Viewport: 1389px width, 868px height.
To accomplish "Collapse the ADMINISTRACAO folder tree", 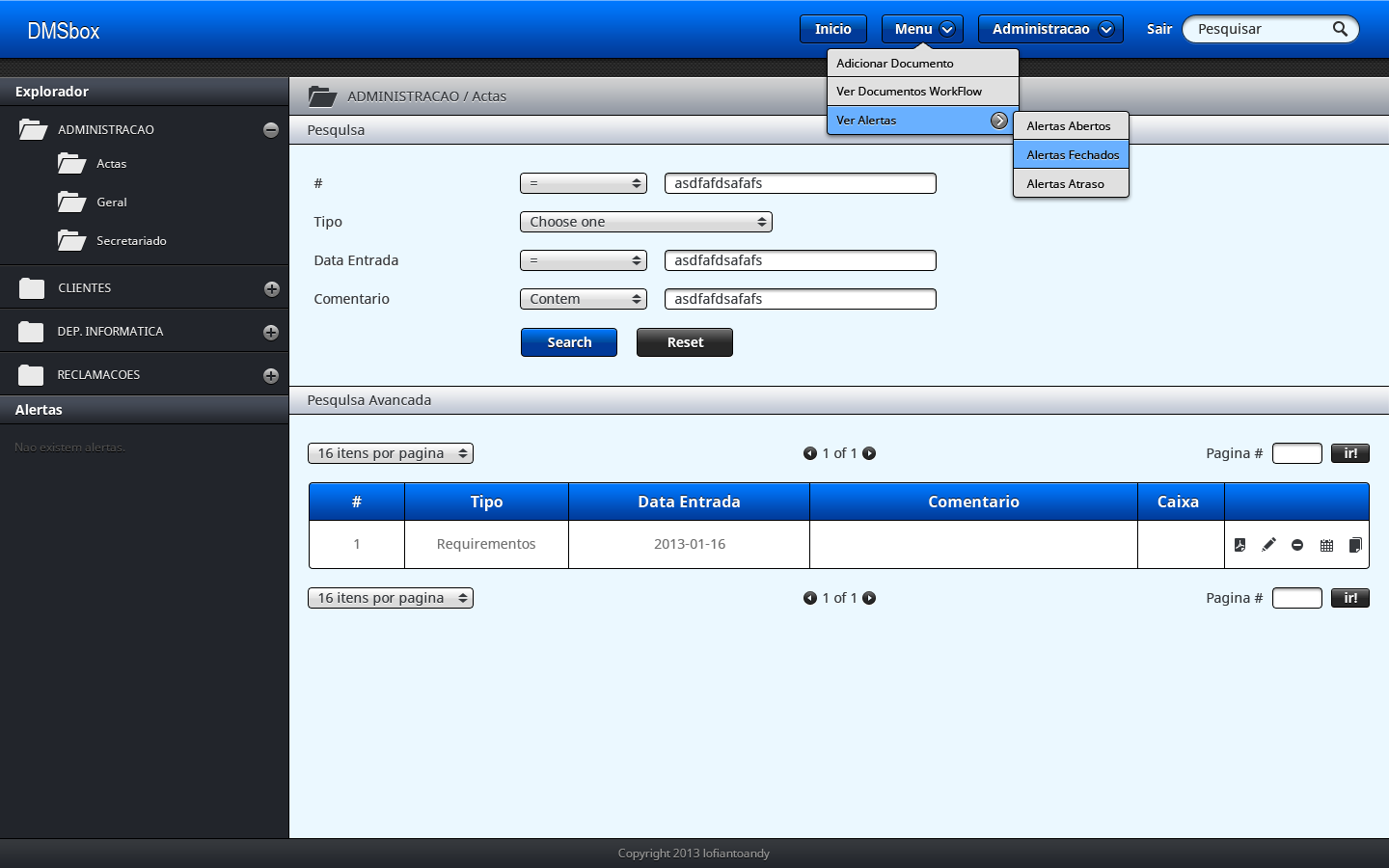I will coord(271,130).
